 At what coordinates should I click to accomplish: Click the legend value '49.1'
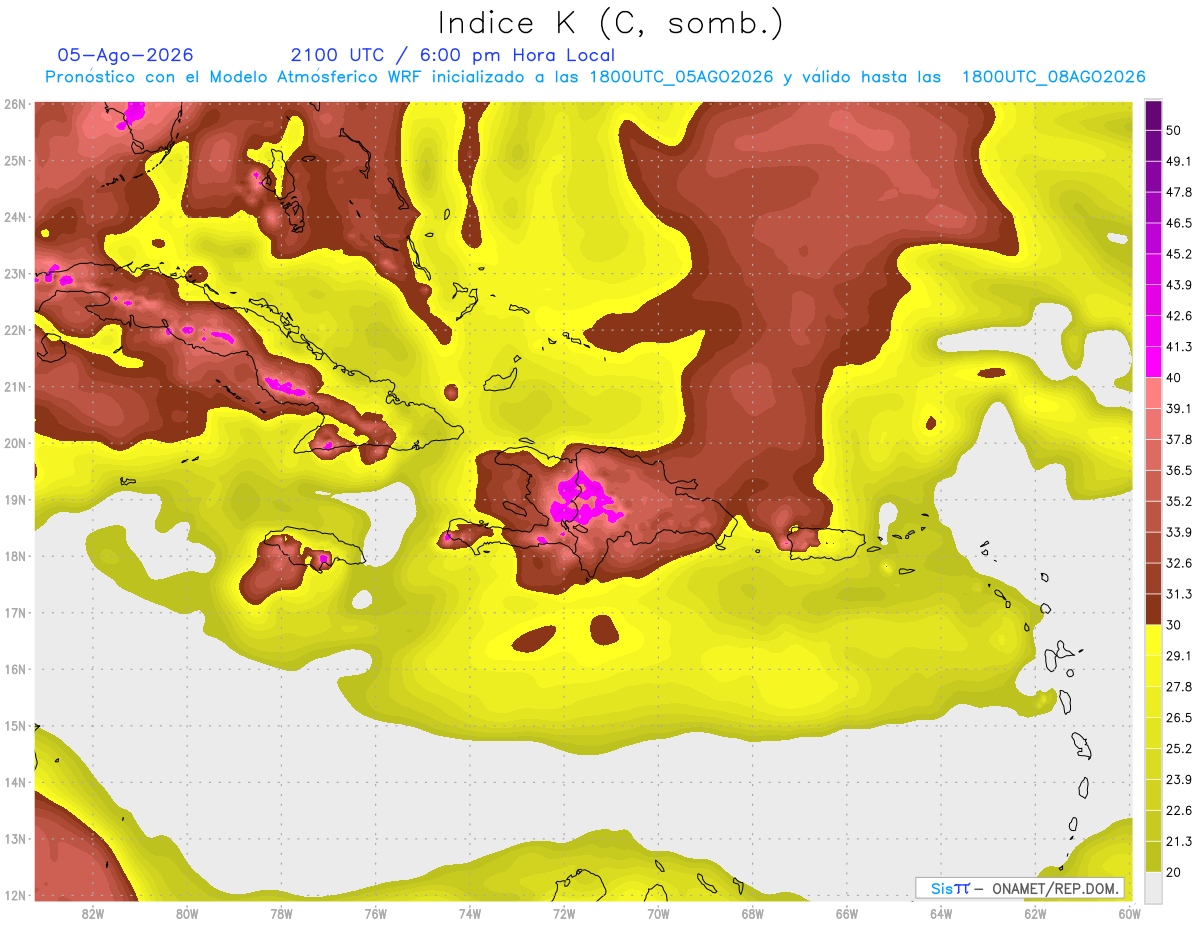1180,161
